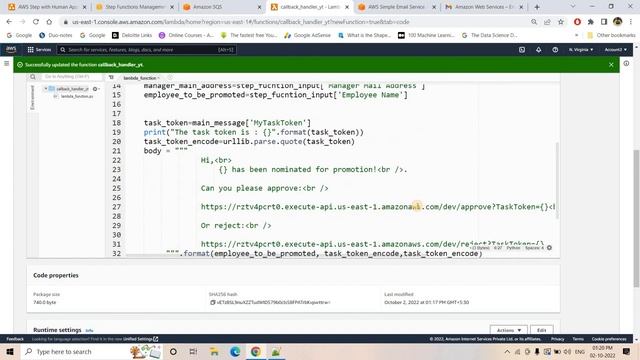Open the Google AdSense bookmark
This screenshot has width=640, height=360.
(307, 36)
